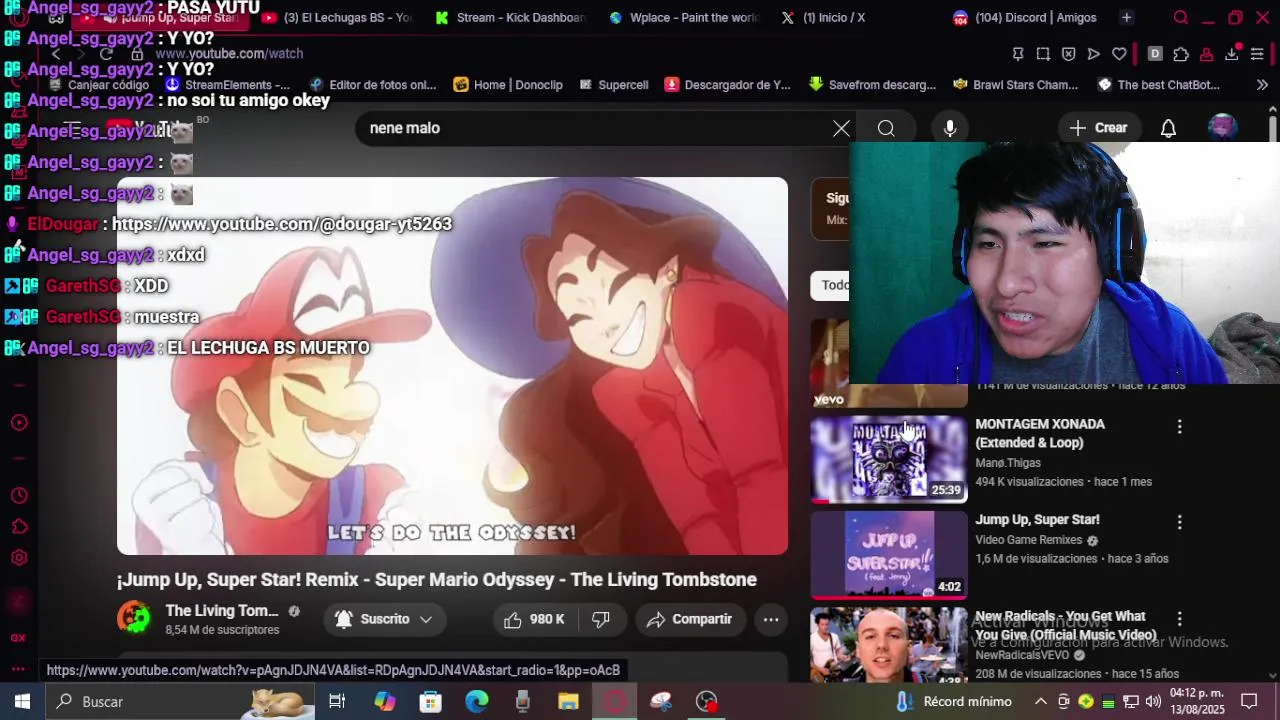
Task: Click the address bar URL www.youtube.com/watch
Action: 229,54
